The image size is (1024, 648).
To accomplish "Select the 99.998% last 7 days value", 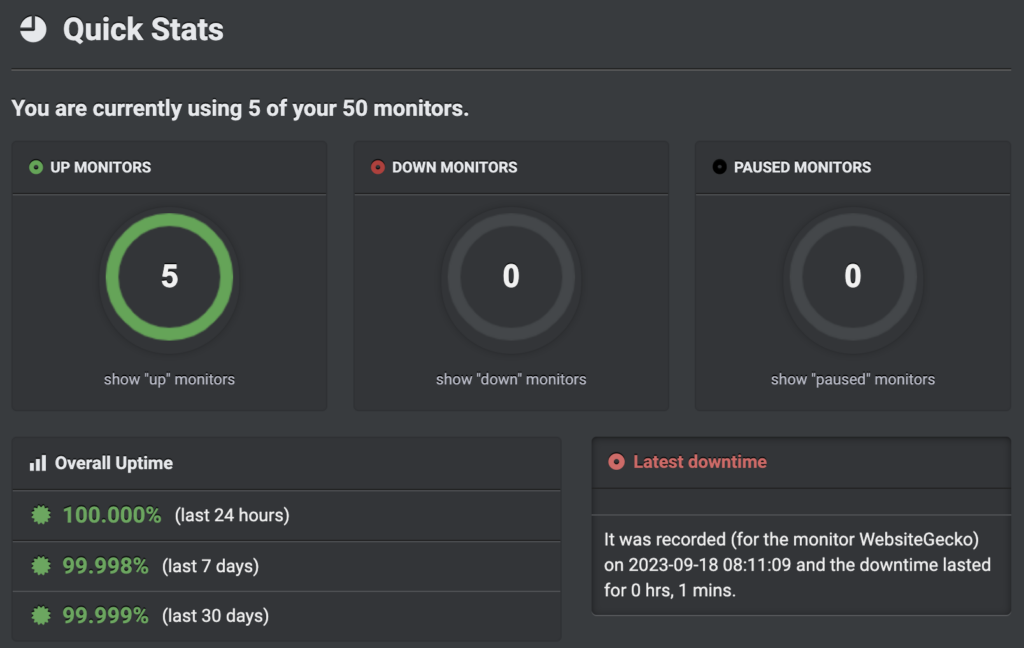I will (x=105, y=566).
